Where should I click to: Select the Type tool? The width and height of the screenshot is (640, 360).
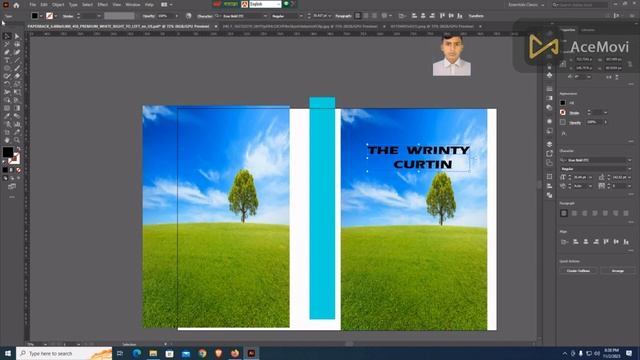7,60
